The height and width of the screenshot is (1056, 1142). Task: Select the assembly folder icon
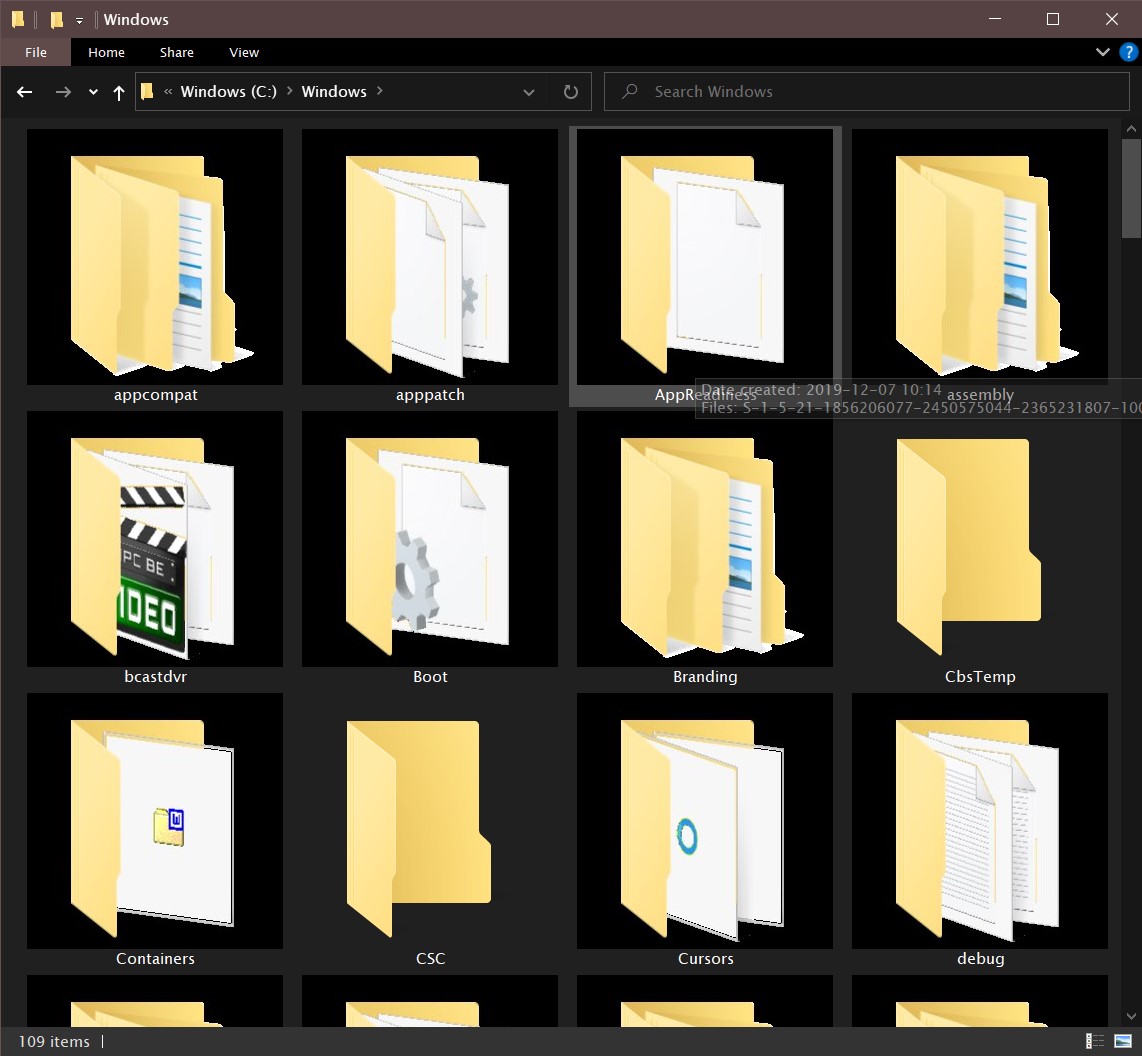point(980,257)
